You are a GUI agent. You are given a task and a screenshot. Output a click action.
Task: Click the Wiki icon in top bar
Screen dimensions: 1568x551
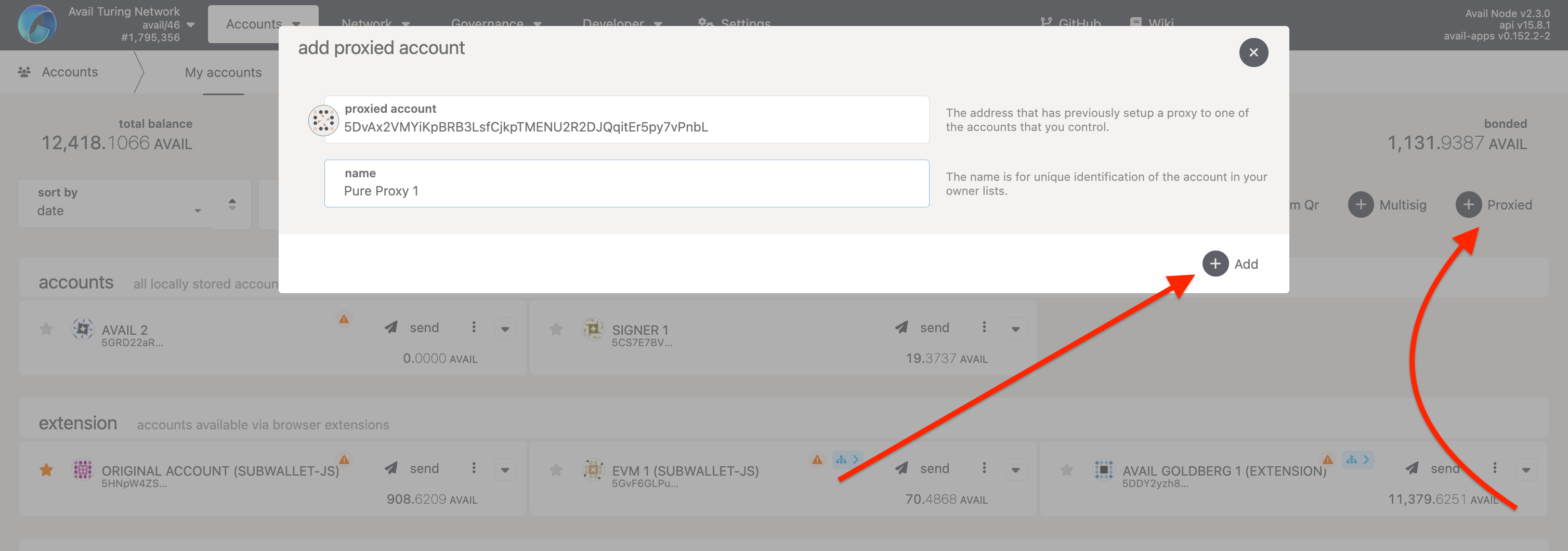coord(1136,23)
